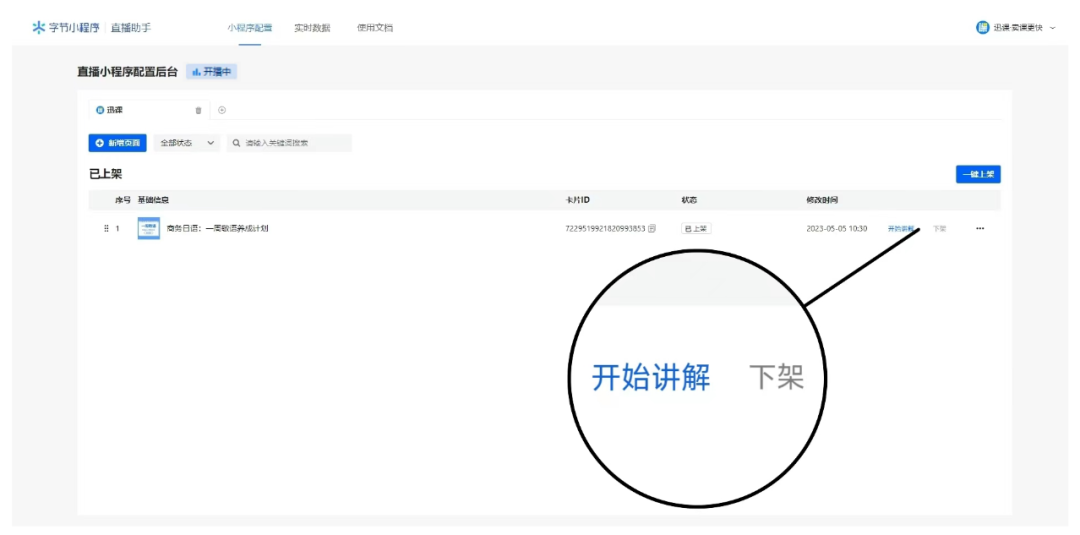Grab the drag handle of row 1
This screenshot has width=1080, height=535.
pos(106,229)
